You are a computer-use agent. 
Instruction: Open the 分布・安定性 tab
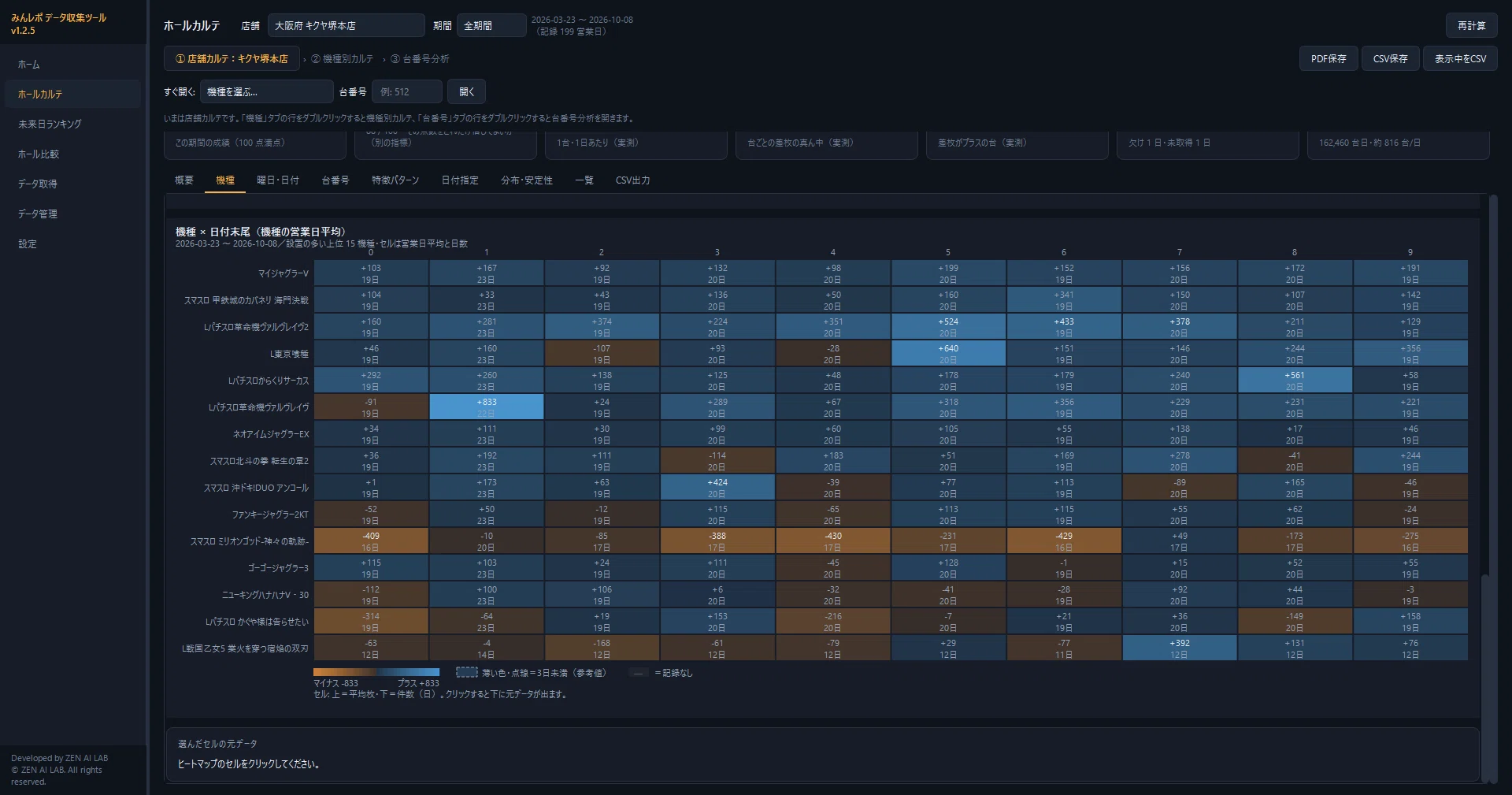click(527, 180)
